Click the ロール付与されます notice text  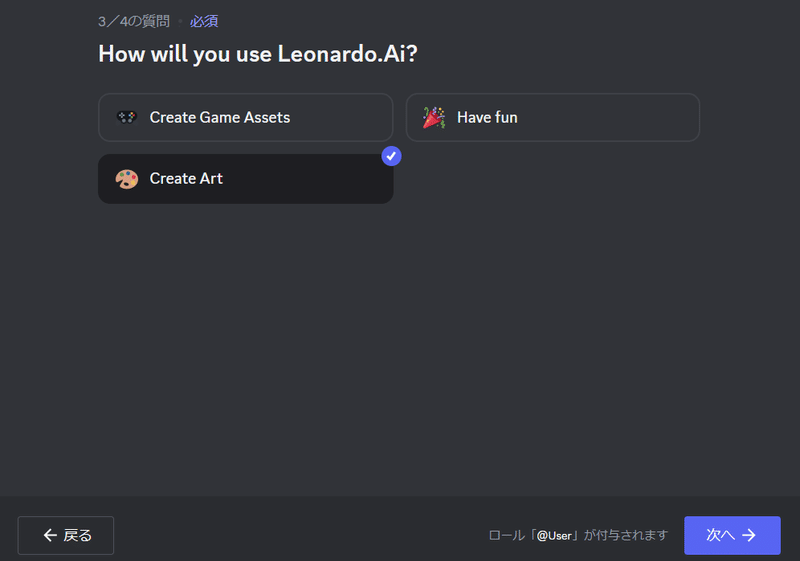click(x=578, y=536)
